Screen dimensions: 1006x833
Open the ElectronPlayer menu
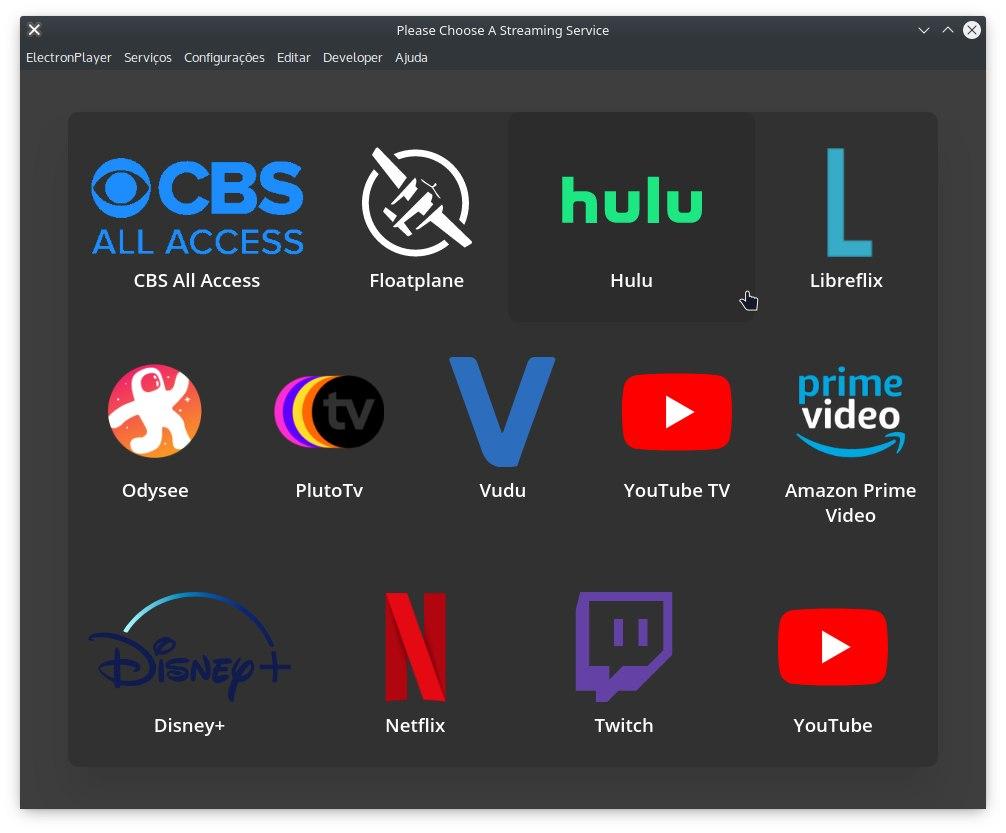pyautogui.click(x=69, y=58)
